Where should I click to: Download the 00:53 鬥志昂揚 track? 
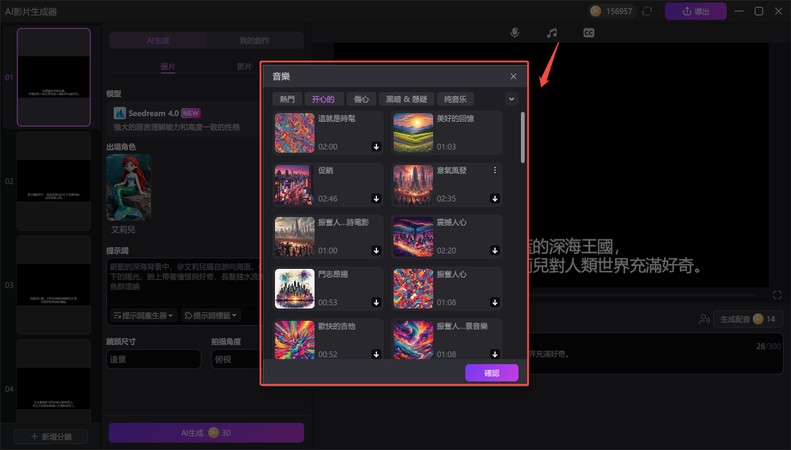(x=376, y=303)
